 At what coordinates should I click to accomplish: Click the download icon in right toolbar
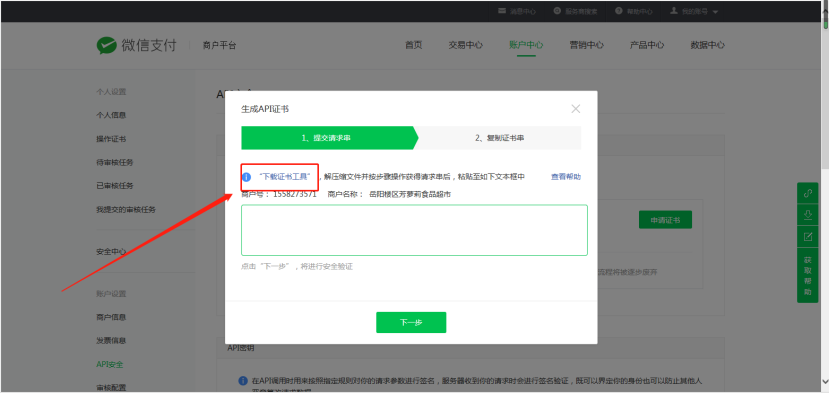(808, 215)
